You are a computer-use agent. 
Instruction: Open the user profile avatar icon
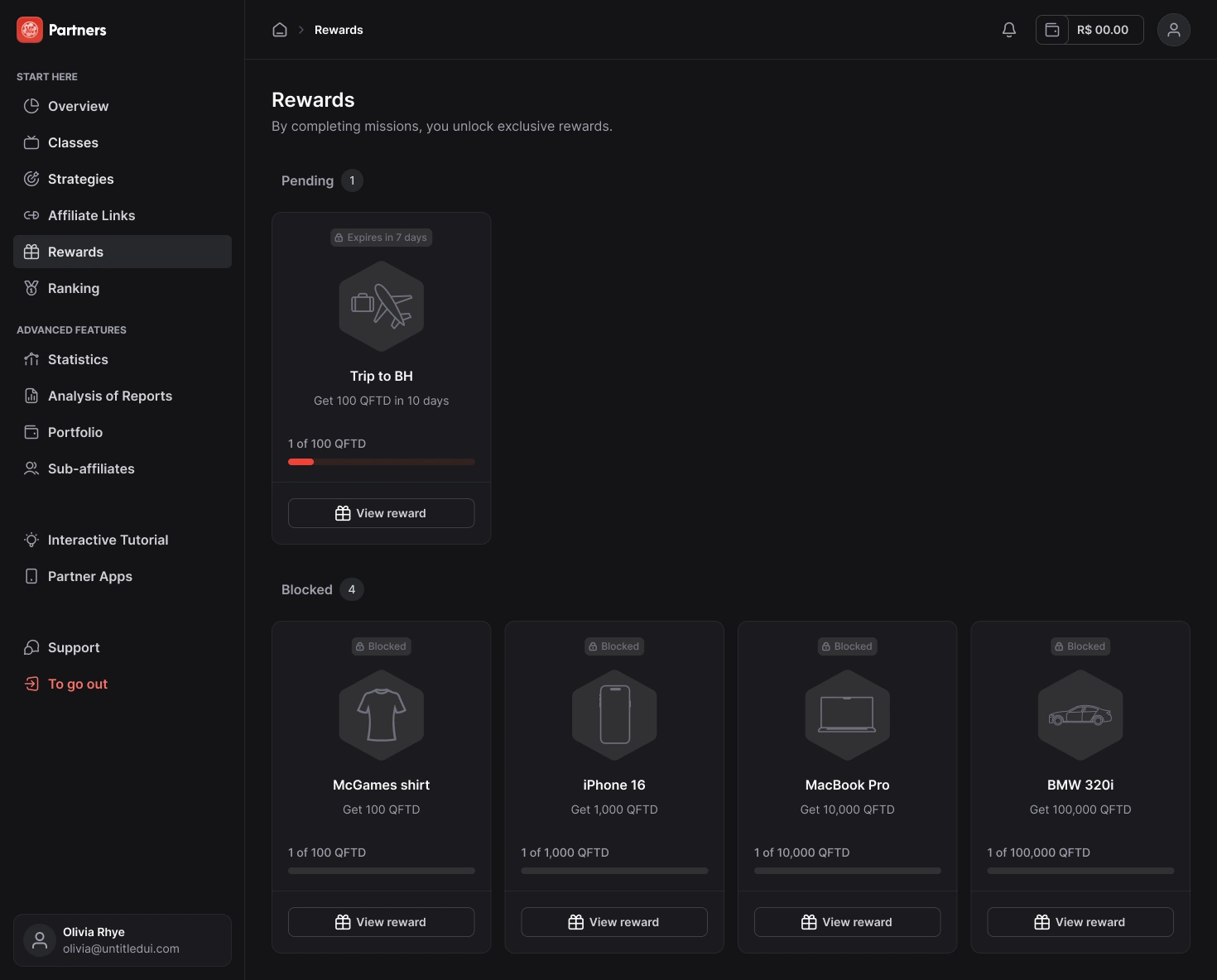[1173, 30]
